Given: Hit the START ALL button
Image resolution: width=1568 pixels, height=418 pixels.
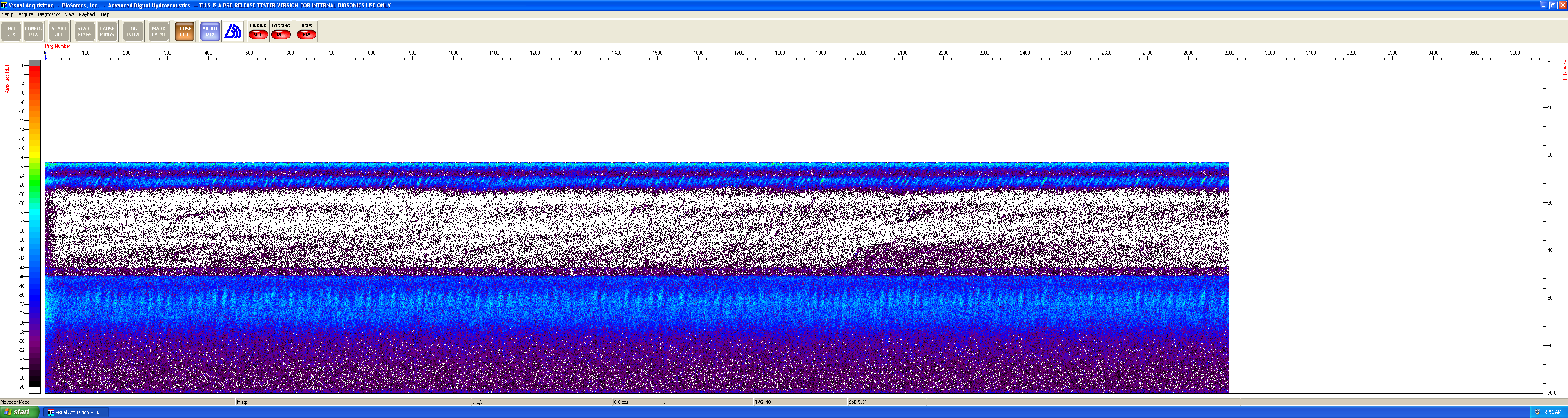Looking at the screenshot, I should 59,31.
